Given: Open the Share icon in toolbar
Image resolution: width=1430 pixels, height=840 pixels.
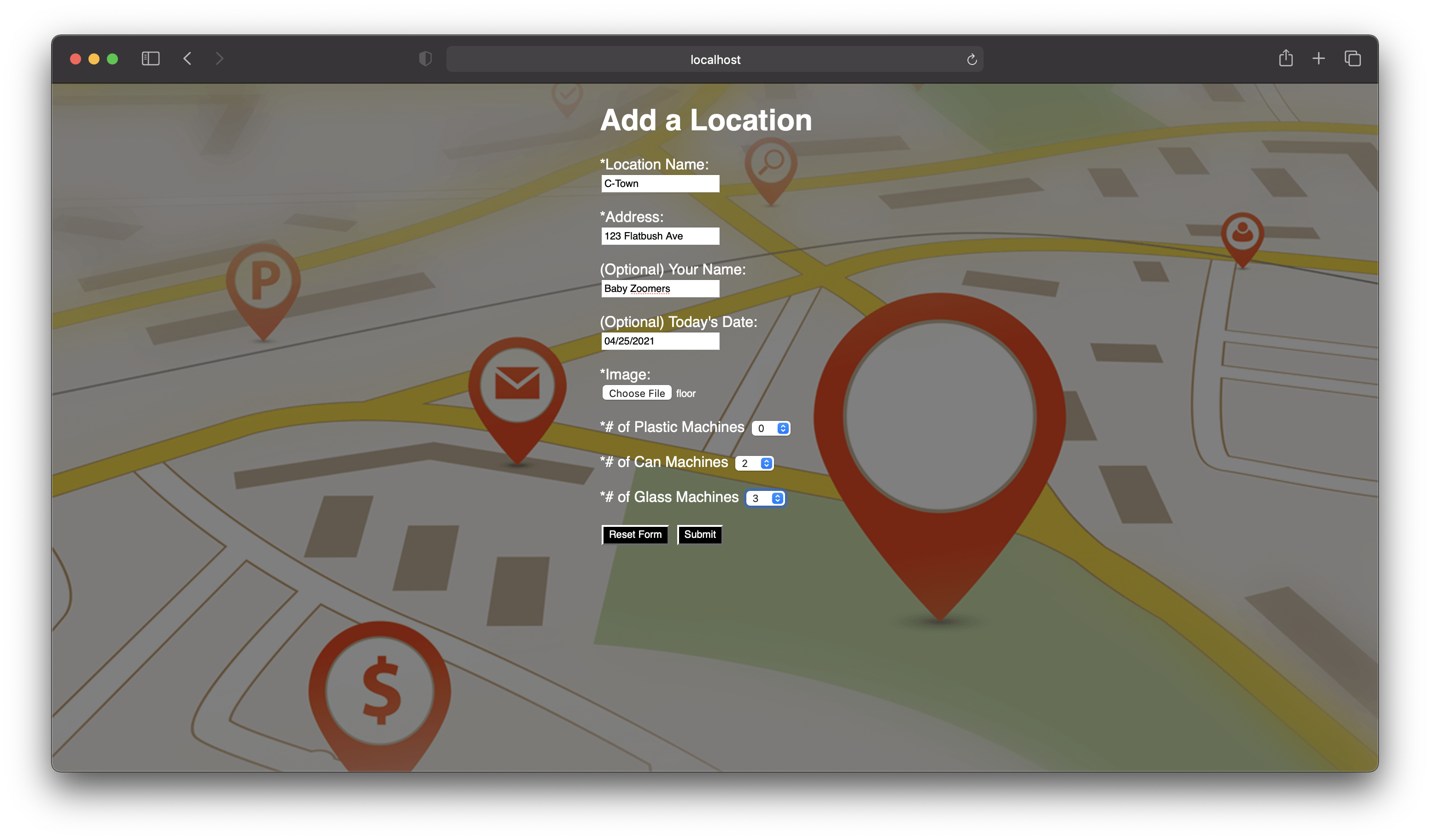Looking at the screenshot, I should click(x=1285, y=58).
